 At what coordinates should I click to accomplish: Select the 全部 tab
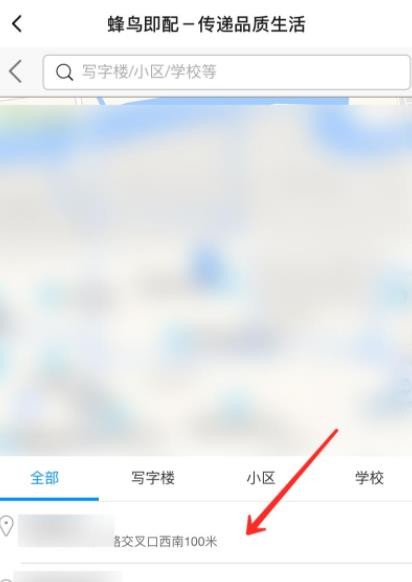click(45, 478)
